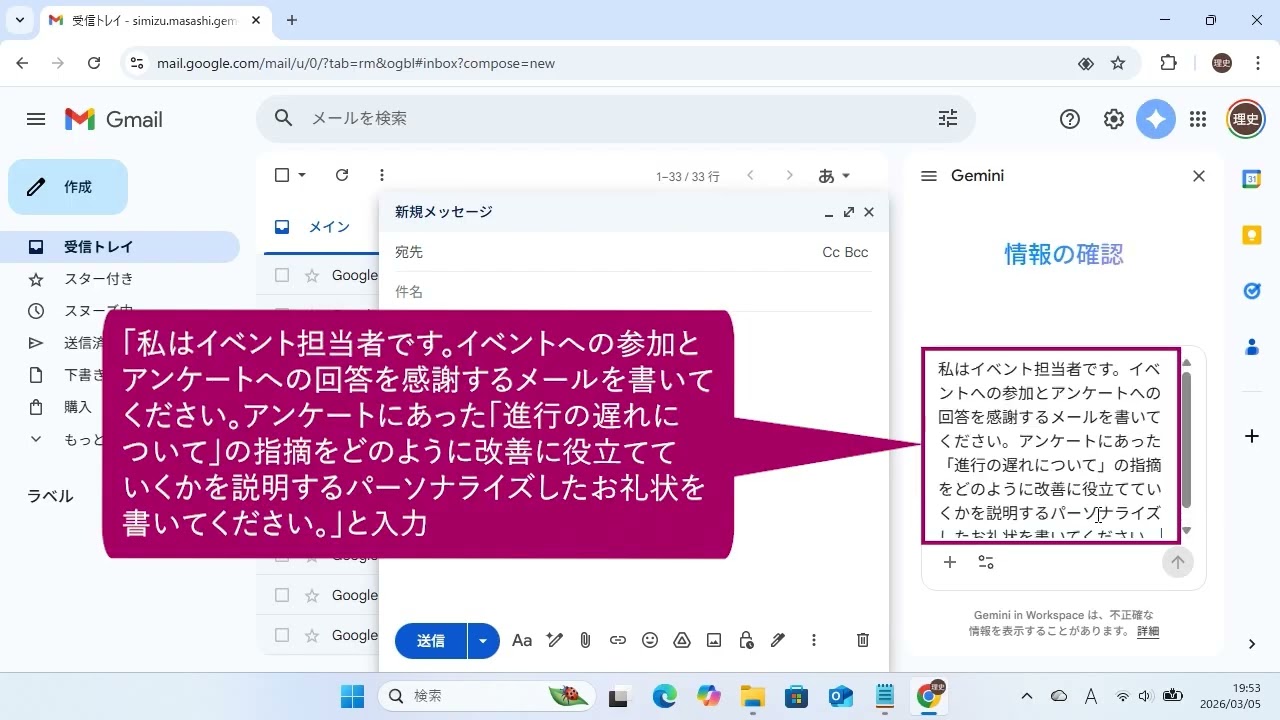Click Help me write pencil-sparkle icon

tap(554, 640)
